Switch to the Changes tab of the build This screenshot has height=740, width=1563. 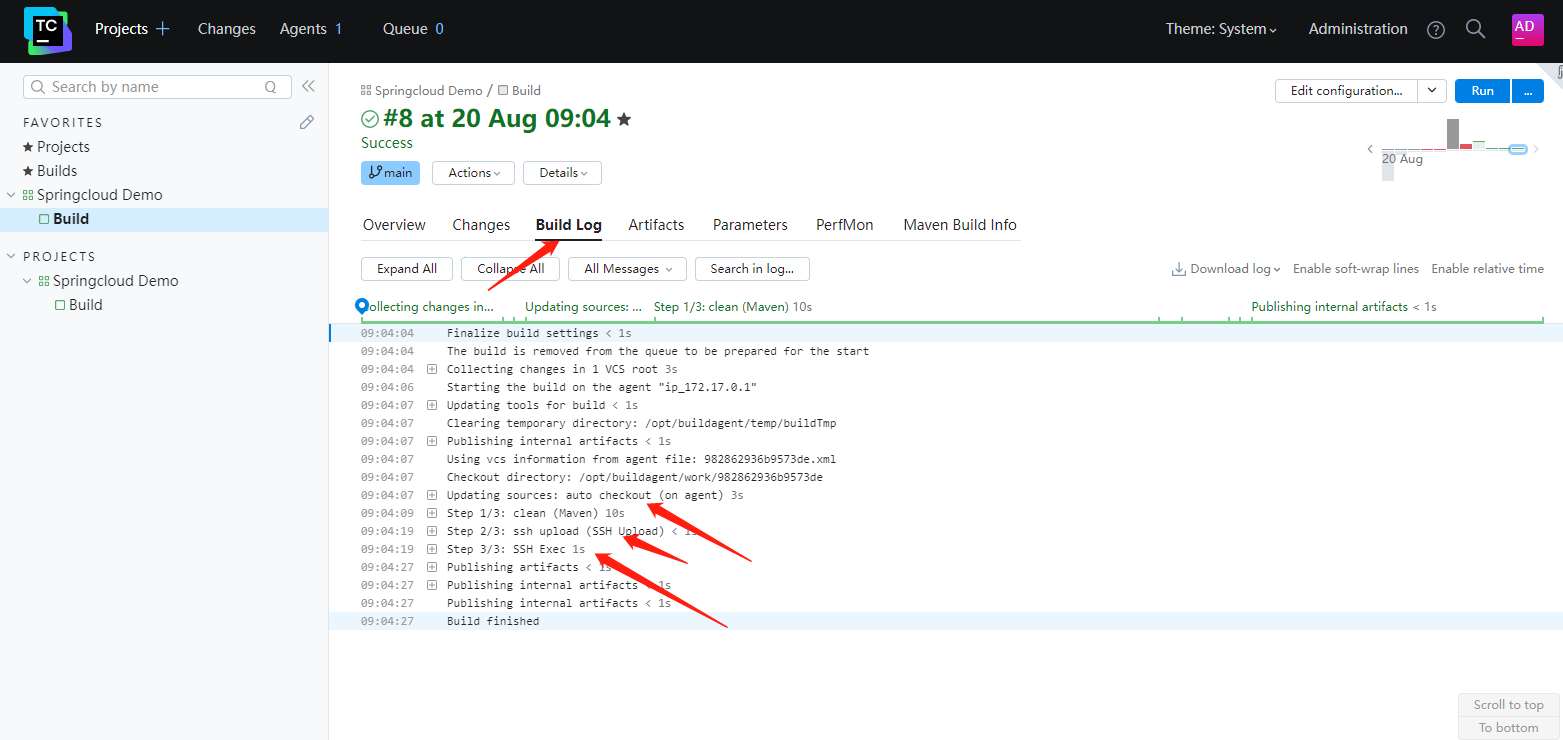pyautogui.click(x=481, y=225)
